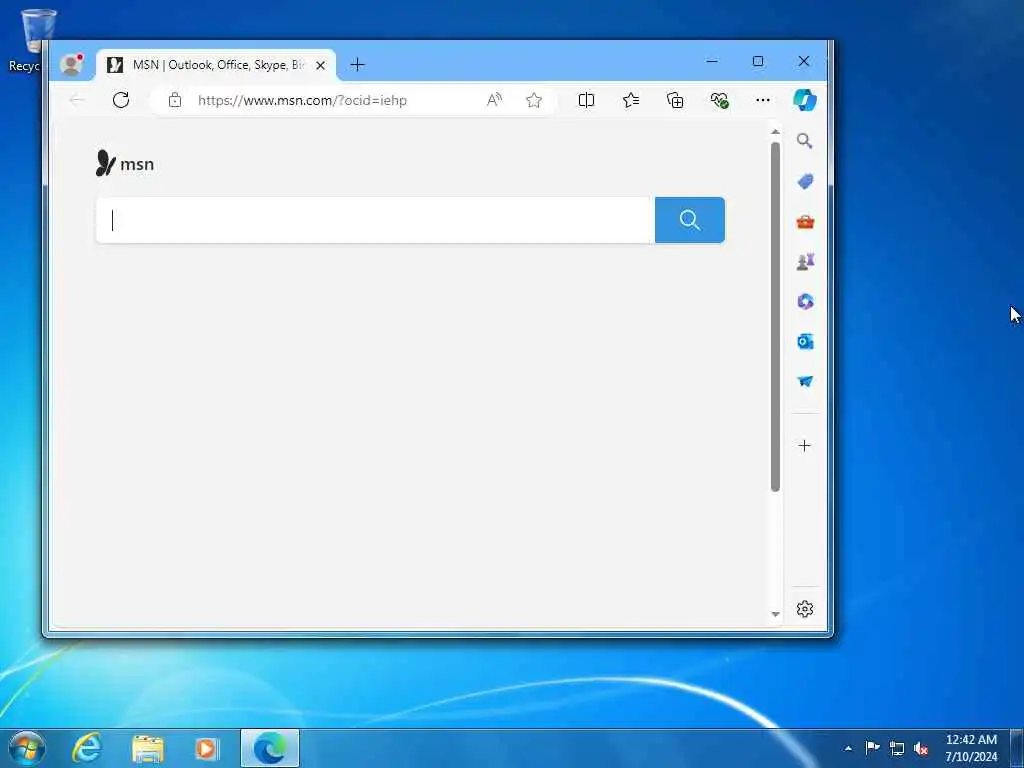
Task: Open the sidebar Search icon
Action: tap(805, 140)
